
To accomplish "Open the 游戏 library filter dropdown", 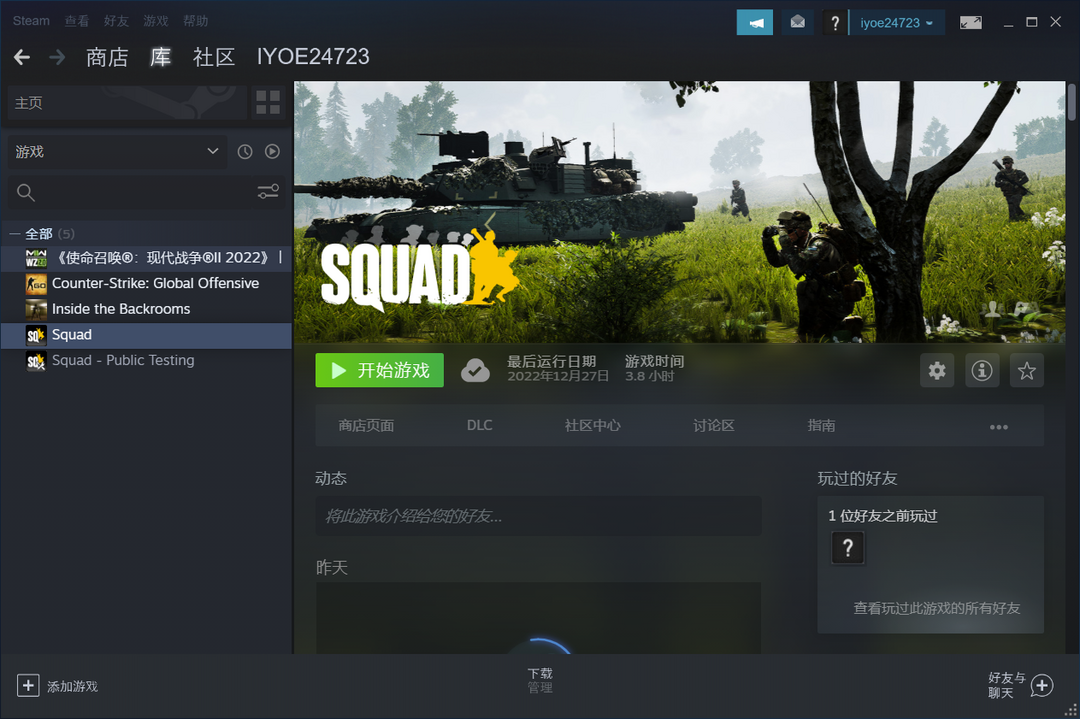I will [116, 152].
